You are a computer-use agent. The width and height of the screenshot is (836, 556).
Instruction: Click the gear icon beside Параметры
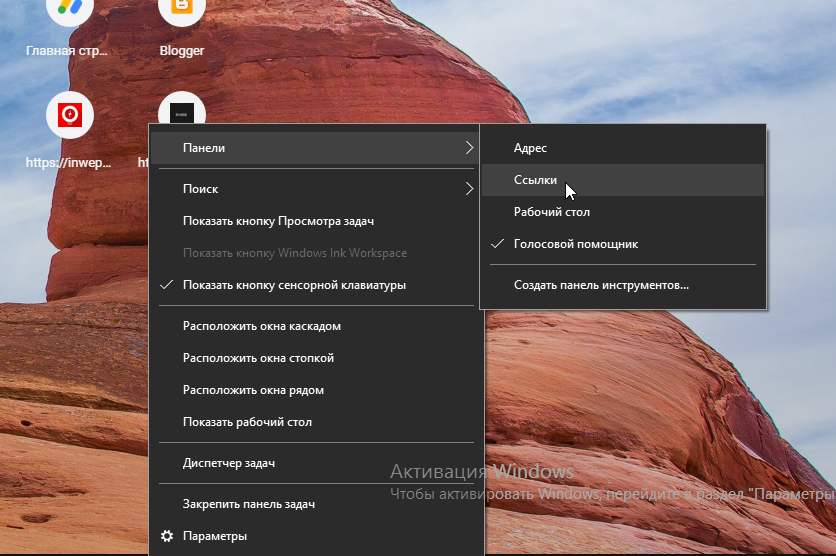coord(167,536)
